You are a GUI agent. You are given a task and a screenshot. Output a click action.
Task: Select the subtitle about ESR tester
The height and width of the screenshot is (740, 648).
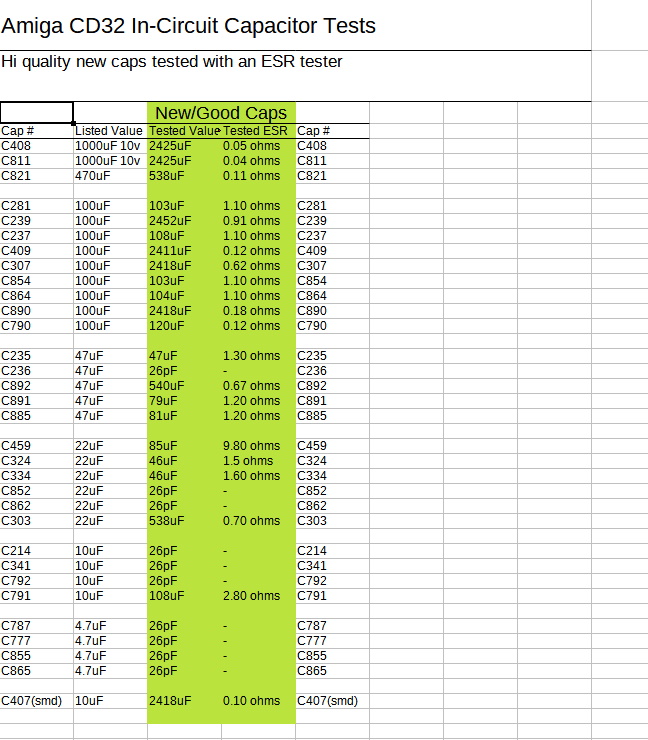coord(172,62)
